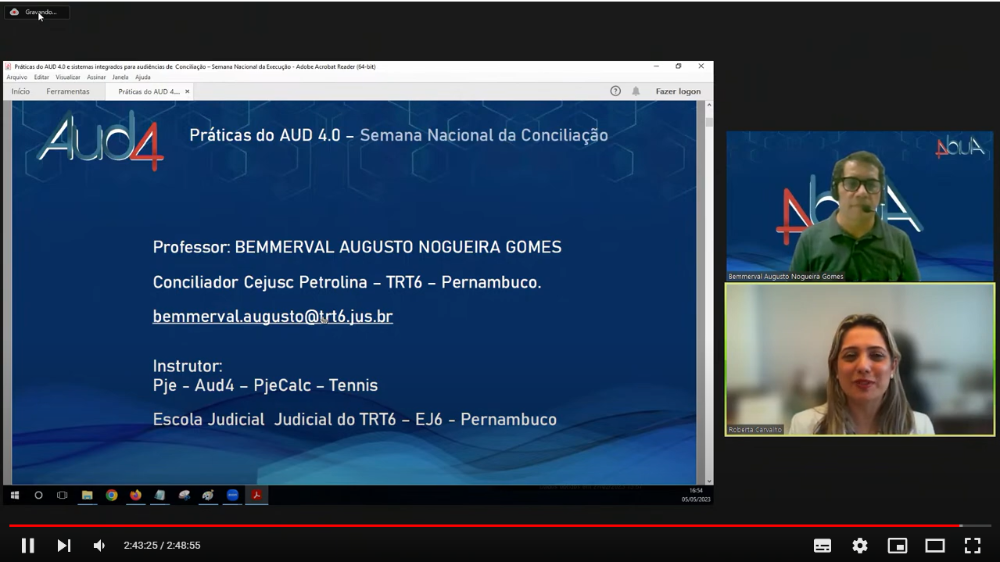Open Acrobat notifications bell

[x=635, y=91]
